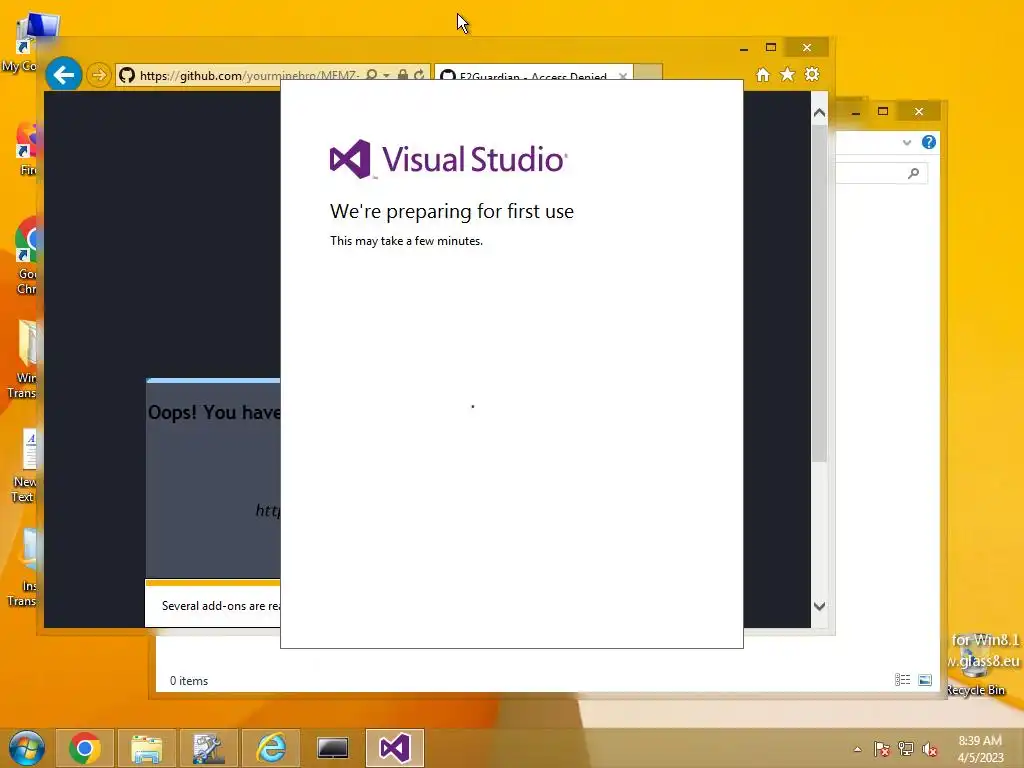Click the Internet Explorer back arrow button
This screenshot has width=1024, height=768.
pos(63,75)
